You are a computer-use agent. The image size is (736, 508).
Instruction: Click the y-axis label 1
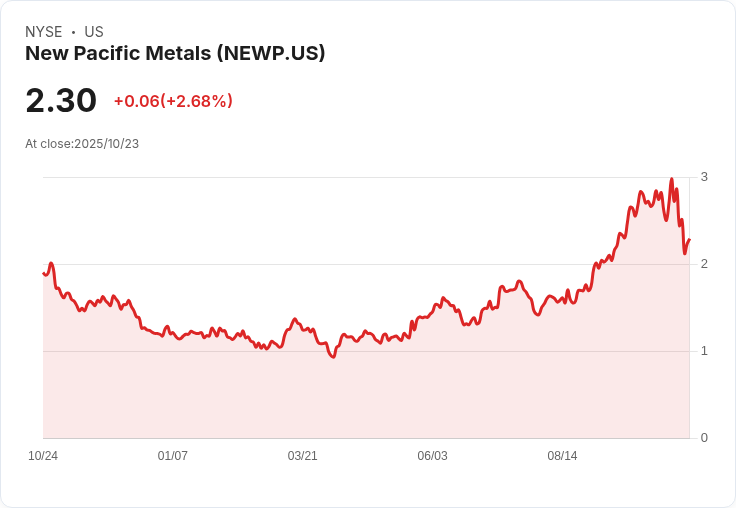coord(704,351)
